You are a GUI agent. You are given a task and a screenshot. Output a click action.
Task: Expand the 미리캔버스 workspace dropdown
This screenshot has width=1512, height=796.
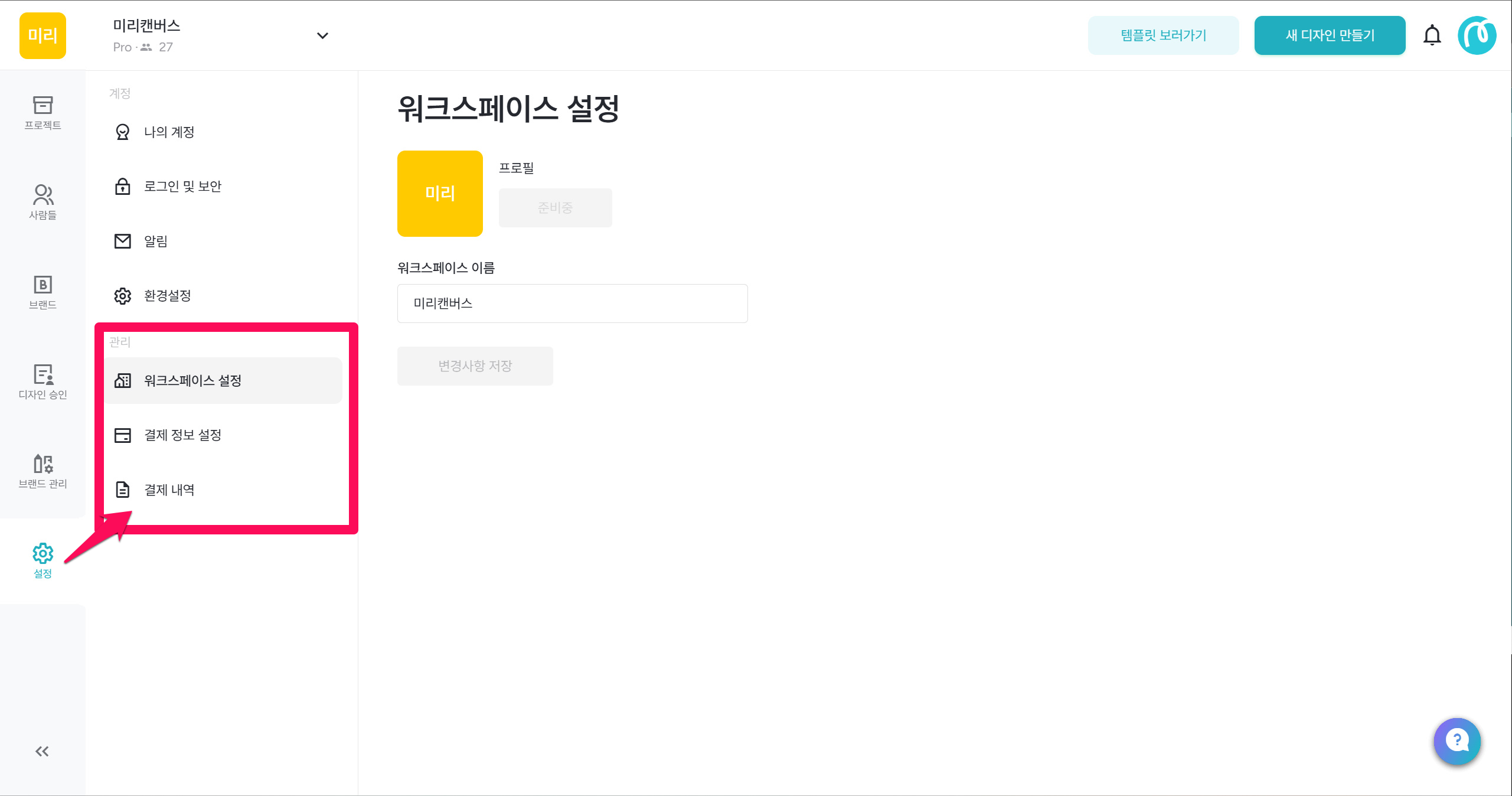tap(322, 35)
